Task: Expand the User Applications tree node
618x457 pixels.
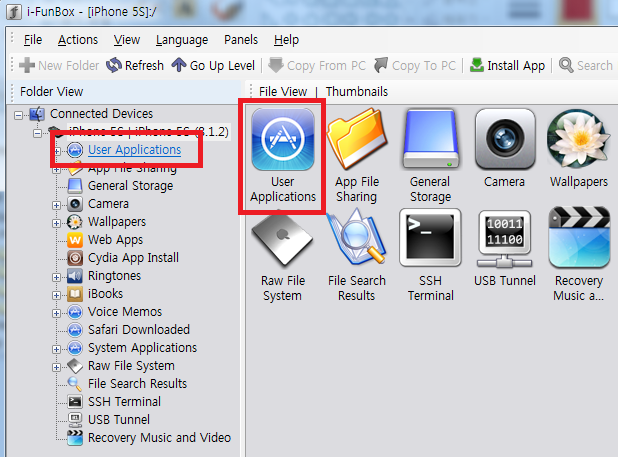Action: pyautogui.click(x=56, y=151)
